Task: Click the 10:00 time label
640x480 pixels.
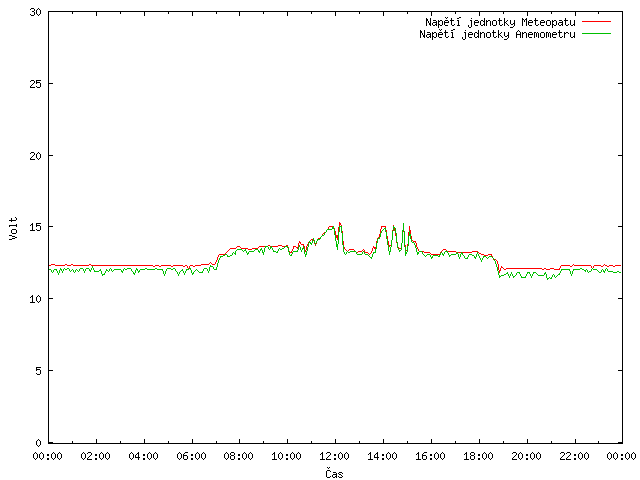Action: pos(287,456)
